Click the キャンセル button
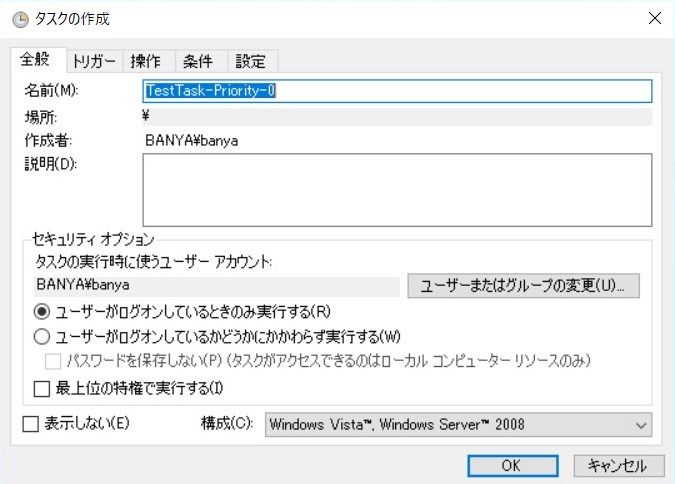This screenshot has height=484, width=675. (x=619, y=466)
